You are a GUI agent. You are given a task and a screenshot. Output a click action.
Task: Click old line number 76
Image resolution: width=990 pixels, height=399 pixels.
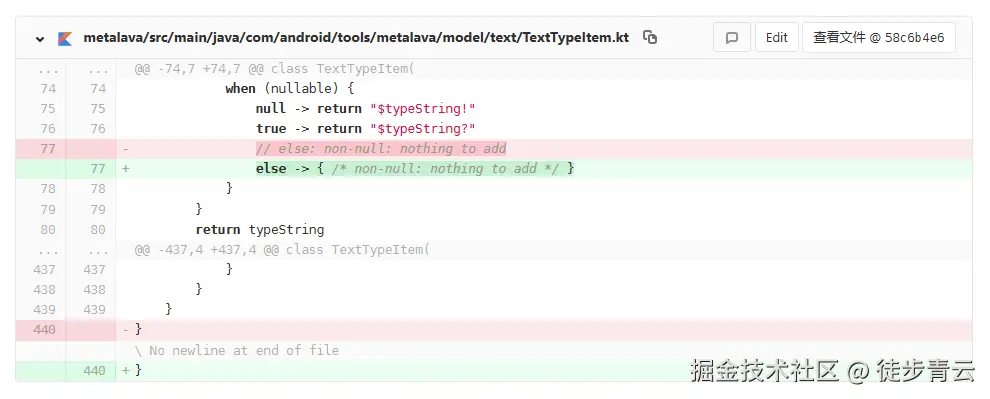(x=48, y=129)
